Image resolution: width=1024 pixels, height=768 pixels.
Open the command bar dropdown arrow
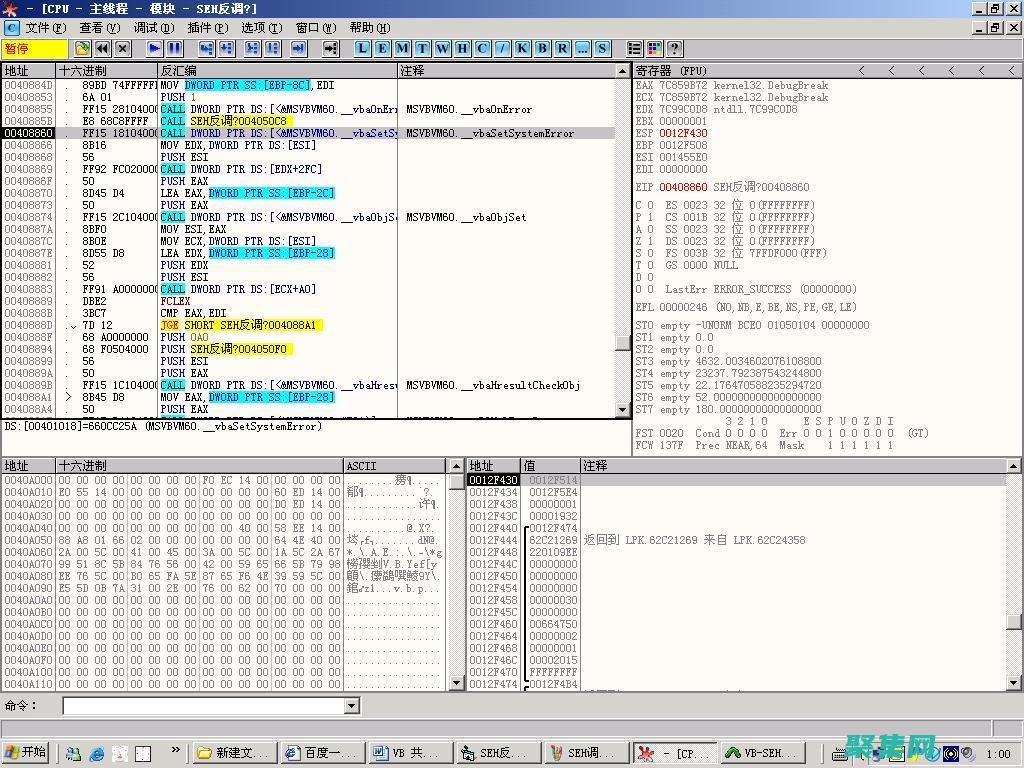click(351, 706)
